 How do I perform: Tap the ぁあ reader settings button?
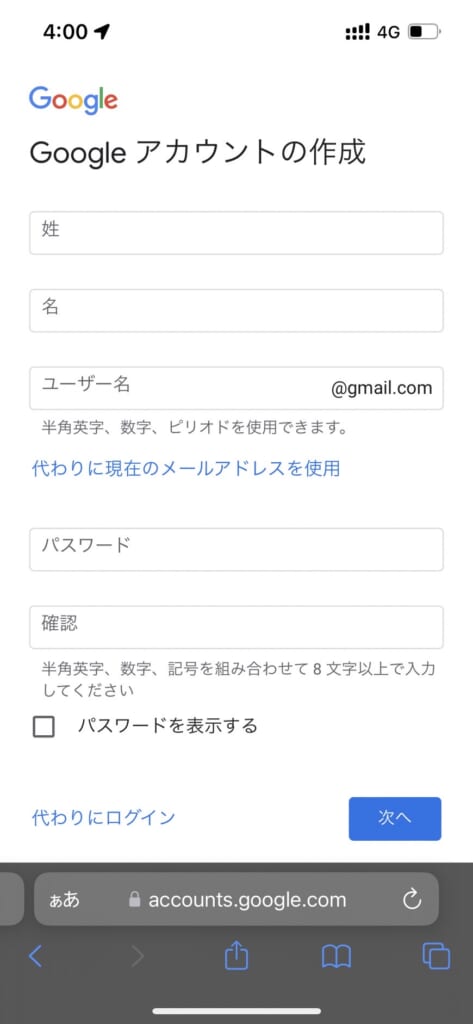pos(65,900)
